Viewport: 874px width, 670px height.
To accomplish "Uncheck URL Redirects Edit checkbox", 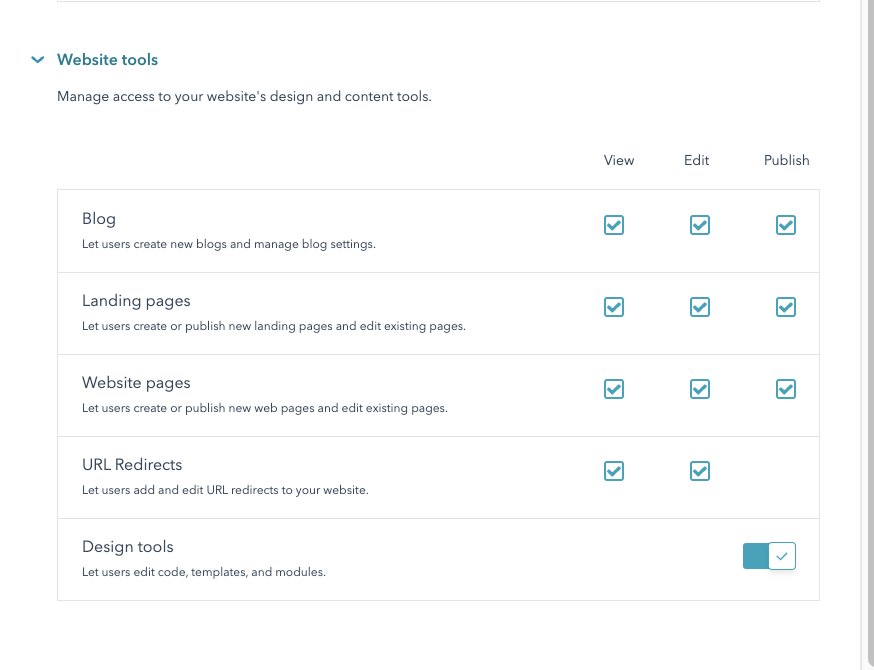I will [x=700, y=471].
